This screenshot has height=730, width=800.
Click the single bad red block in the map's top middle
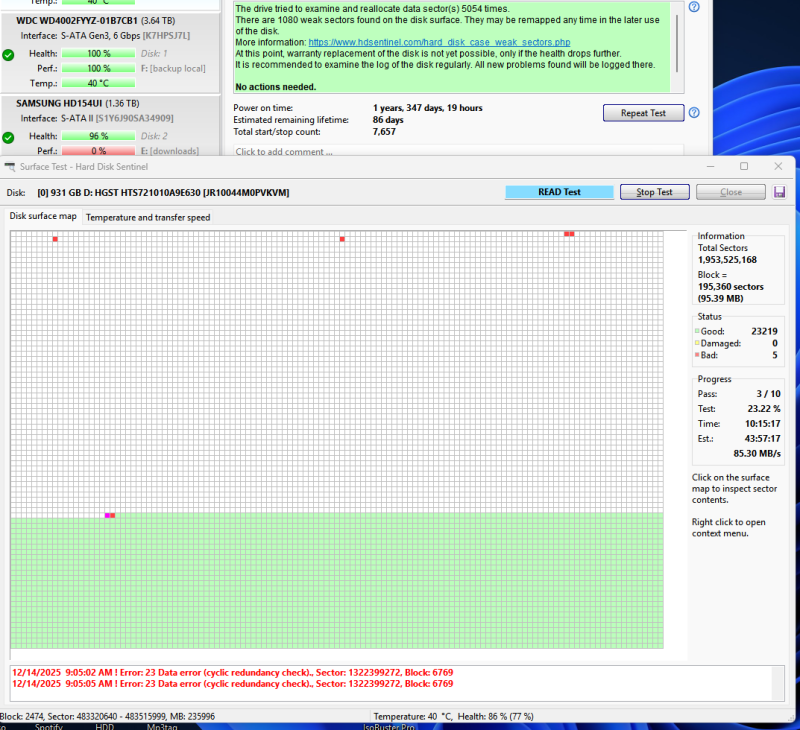(342, 239)
